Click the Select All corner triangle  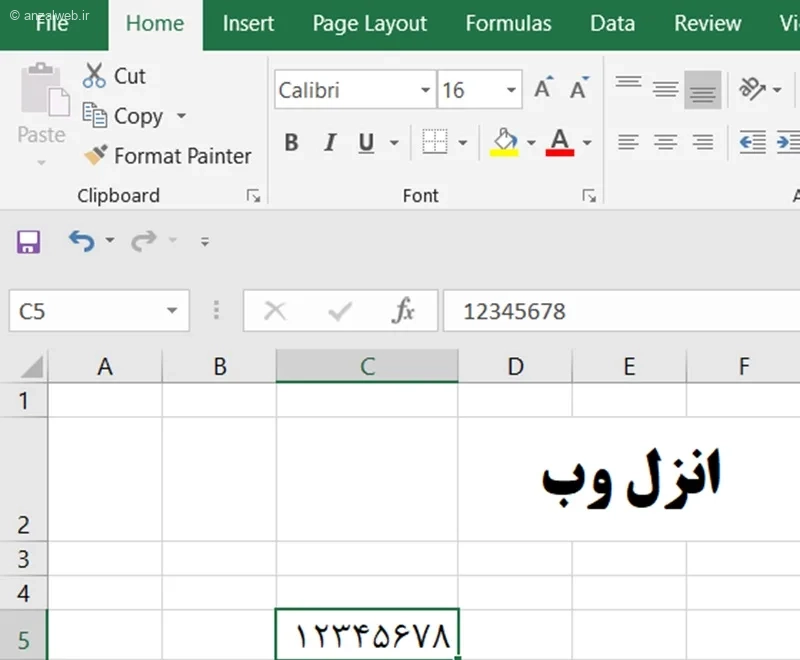point(32,367)
